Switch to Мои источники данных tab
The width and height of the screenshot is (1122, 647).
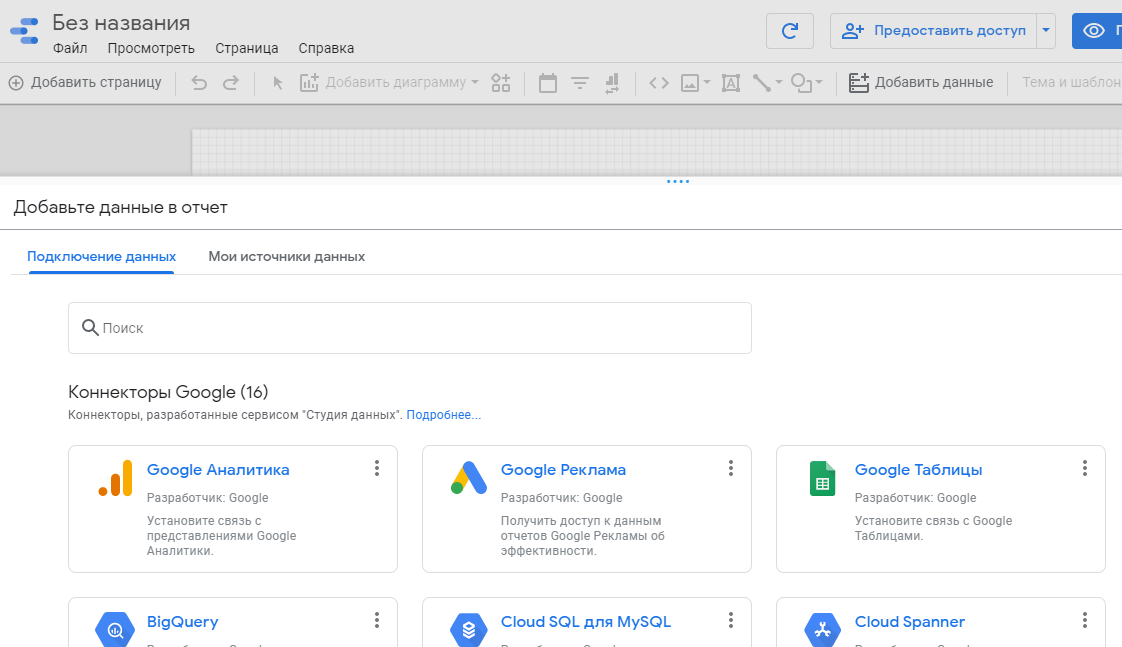click(287, 256)
